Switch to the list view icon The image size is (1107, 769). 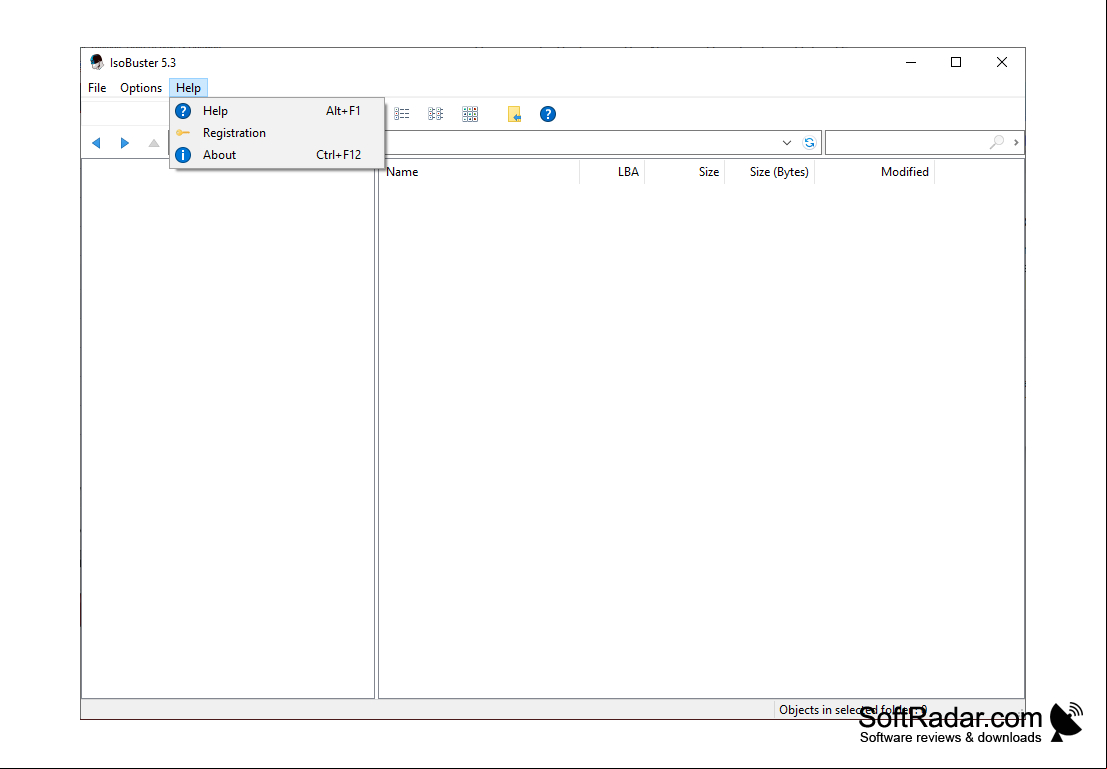pyautogui.click(x=402, y=114)
